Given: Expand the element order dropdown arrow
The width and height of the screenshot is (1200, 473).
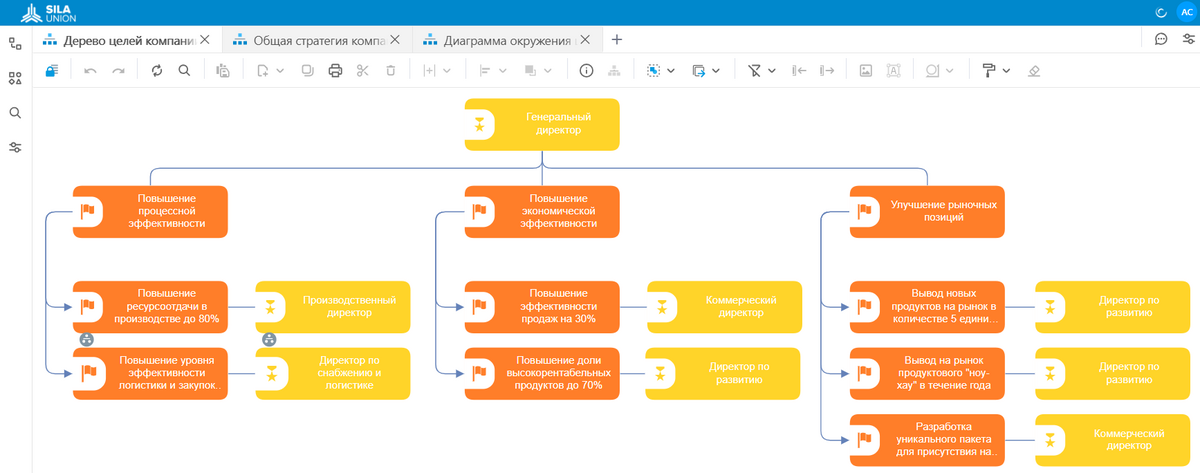Looking at the screenshot, I should click(x=548, y=70).
